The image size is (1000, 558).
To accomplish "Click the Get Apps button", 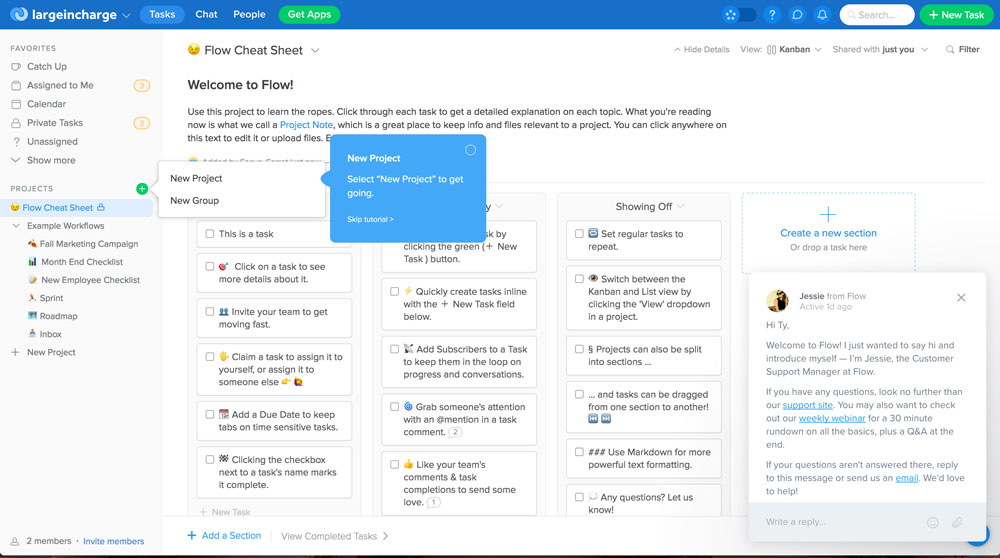I will point(309,15).
